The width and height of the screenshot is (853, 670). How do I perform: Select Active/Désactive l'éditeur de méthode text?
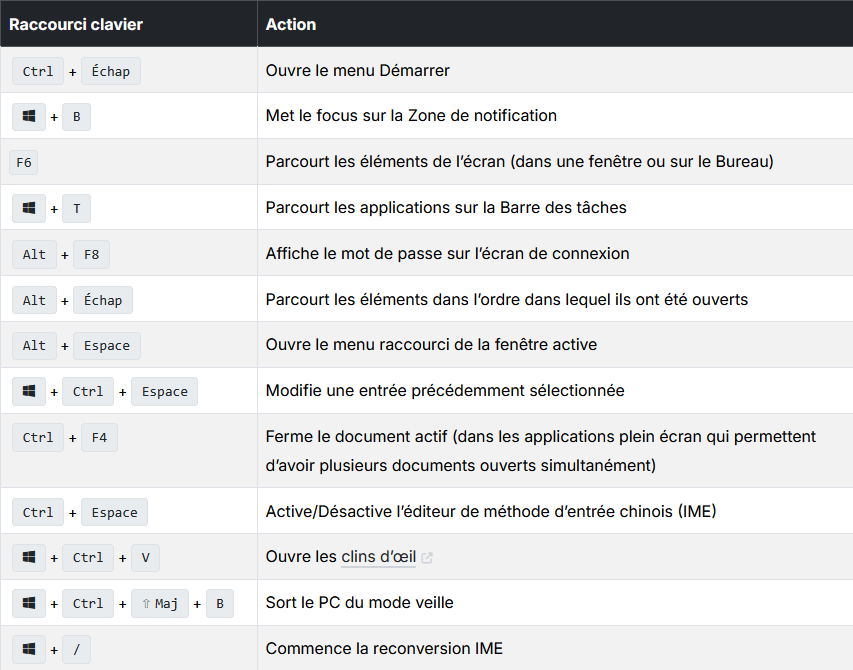(491, 511)
